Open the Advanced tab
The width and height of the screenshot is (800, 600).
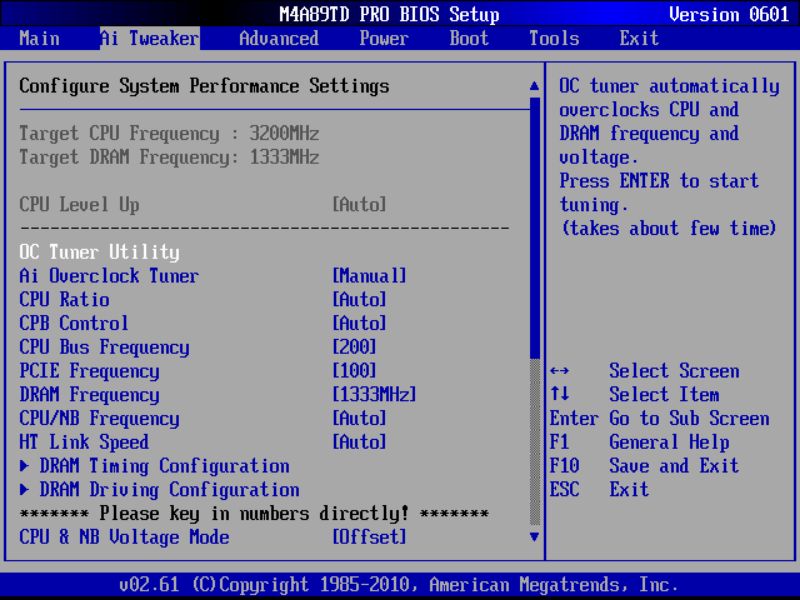point(277,38)
